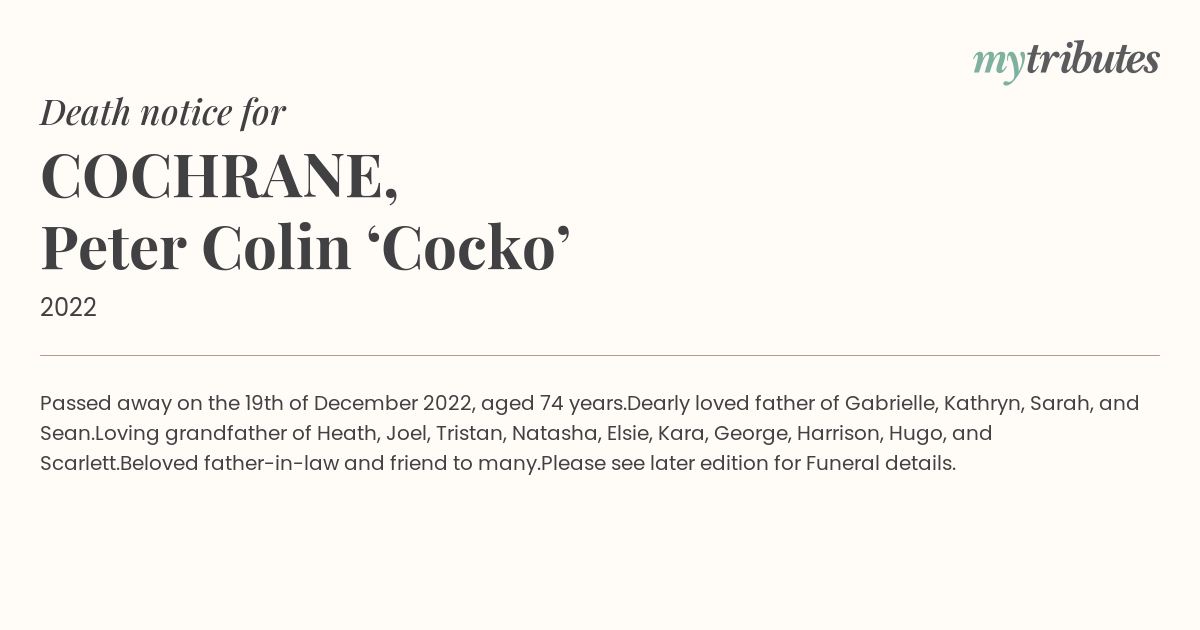Select the words 'December 2022' in the notice
Viewport: 1200px width, 630px height.
[x=392, y=404]
